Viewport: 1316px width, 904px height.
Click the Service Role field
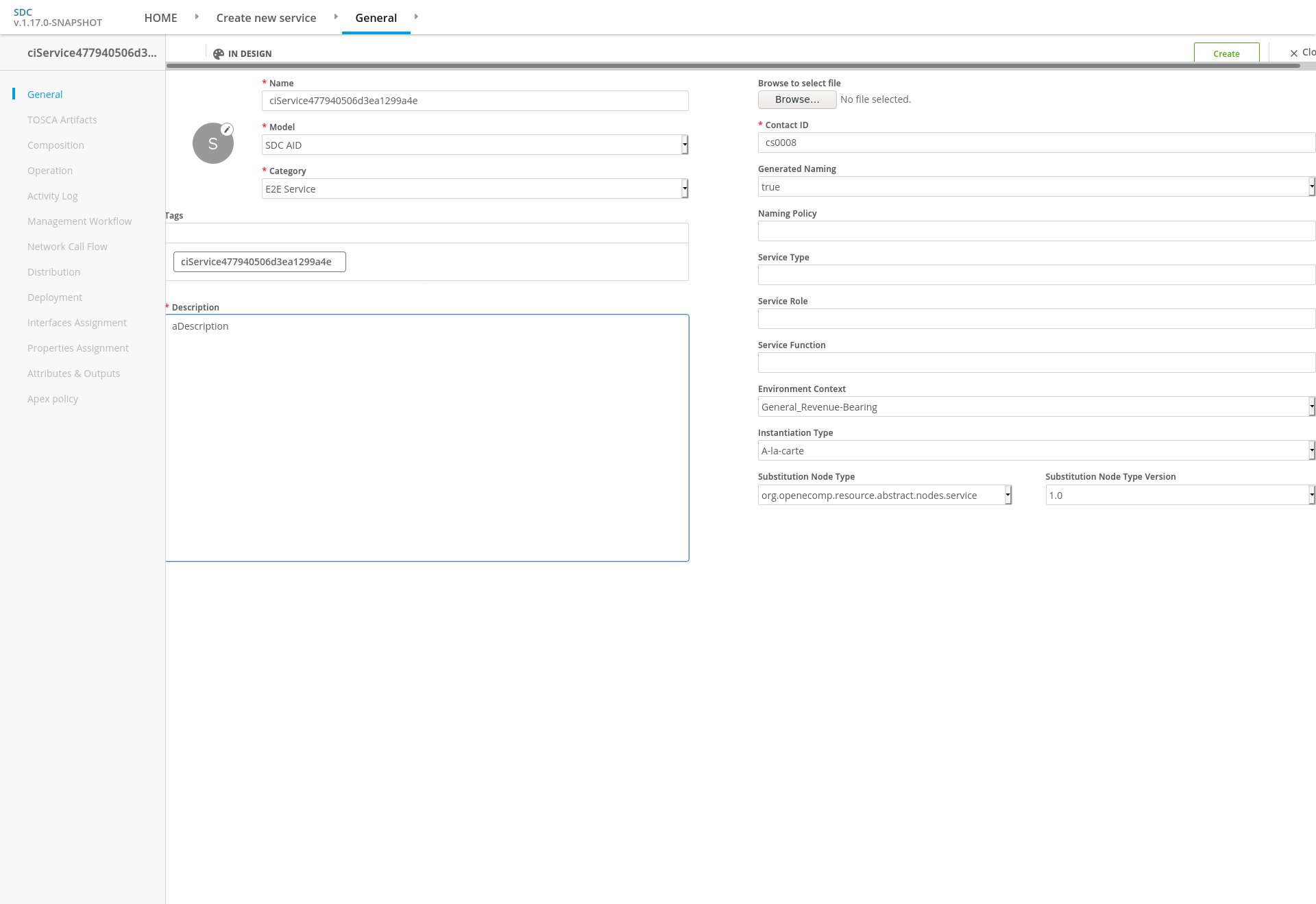coord(1036,319)
